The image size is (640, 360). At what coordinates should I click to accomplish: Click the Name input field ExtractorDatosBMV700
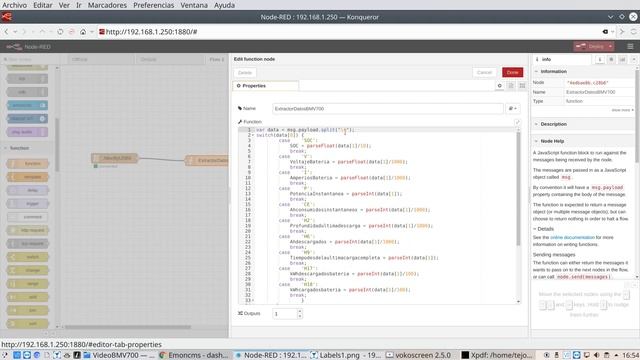tap(388, 109)
